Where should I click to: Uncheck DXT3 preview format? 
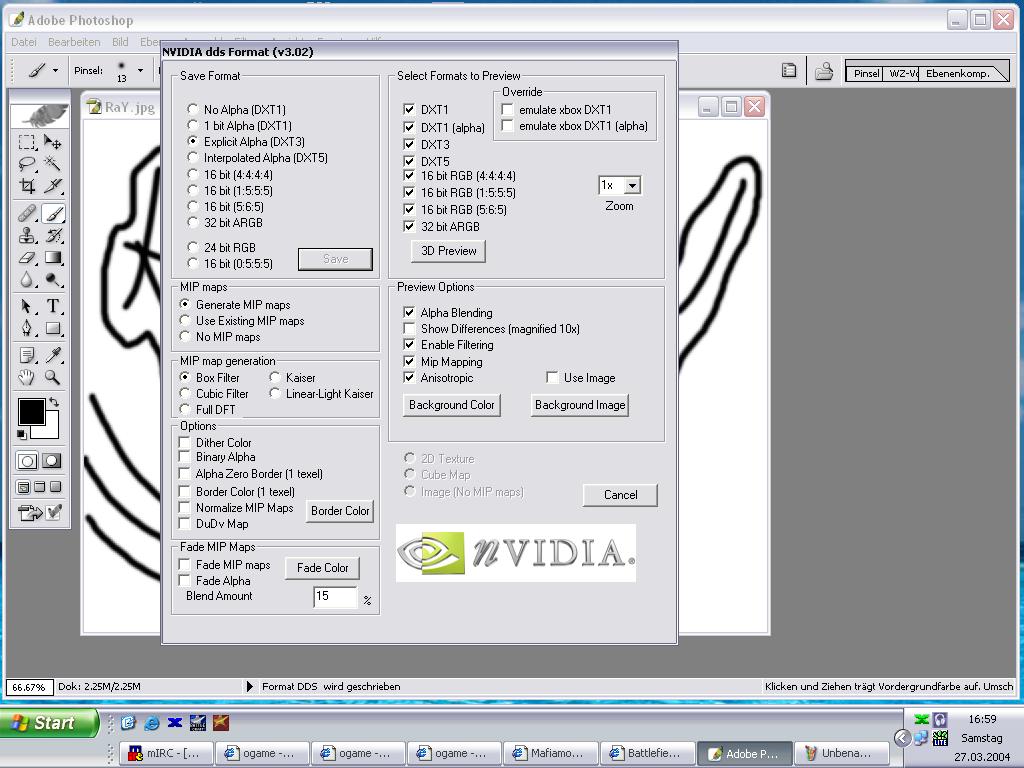click(x=409, y=144)
